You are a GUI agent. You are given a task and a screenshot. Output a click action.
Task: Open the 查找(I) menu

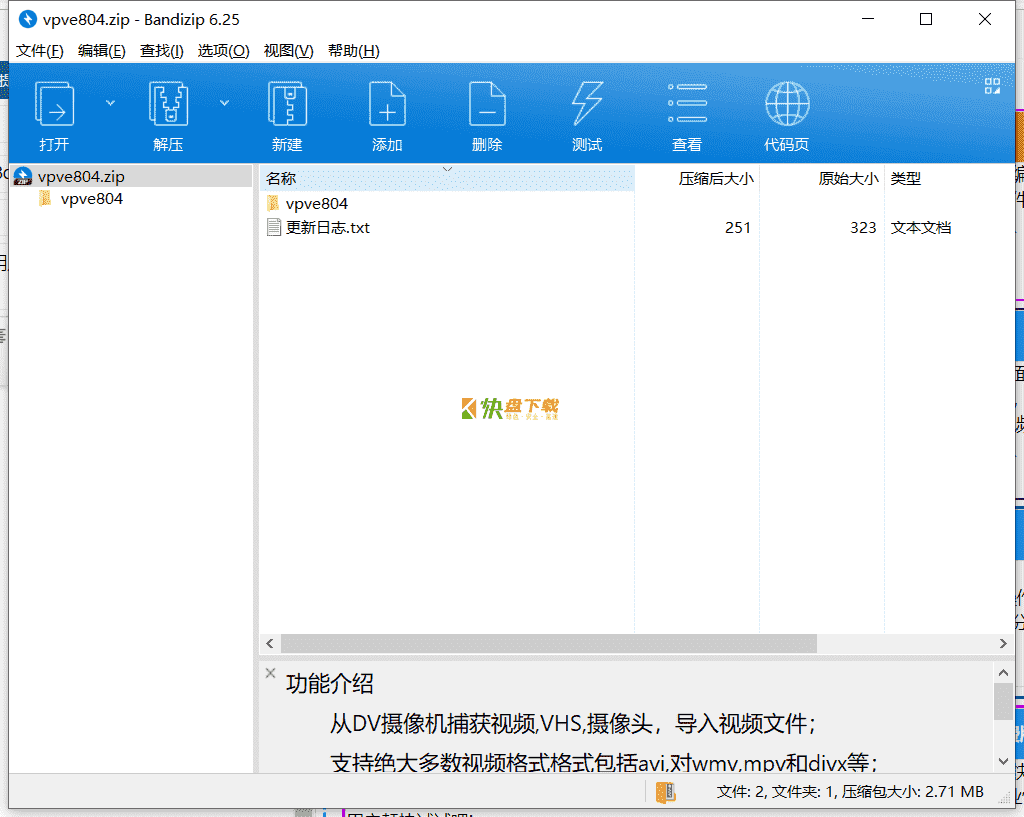coord(162,51)
